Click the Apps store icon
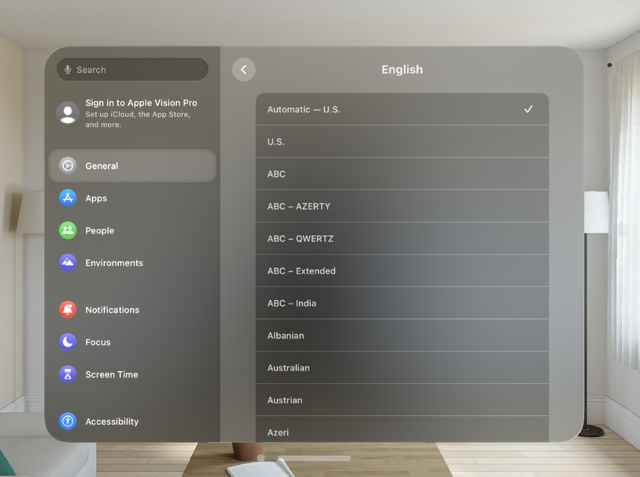Image resolution: width=640 pixels, height=477 pixels. point(67,198)
